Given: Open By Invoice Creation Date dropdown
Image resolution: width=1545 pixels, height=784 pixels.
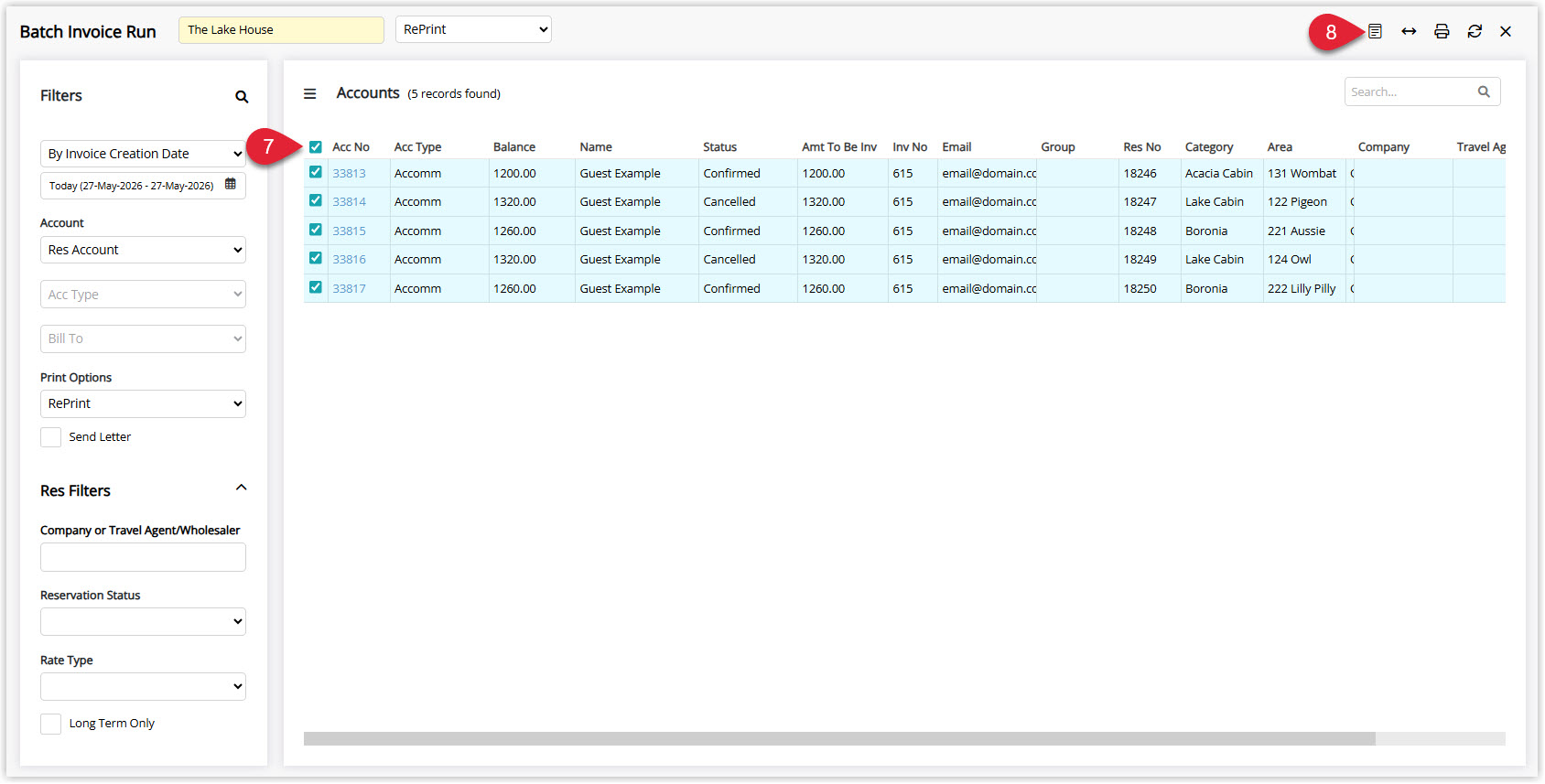Looking at the screenshot, I should pyautogui.click(x=143, y=154).
